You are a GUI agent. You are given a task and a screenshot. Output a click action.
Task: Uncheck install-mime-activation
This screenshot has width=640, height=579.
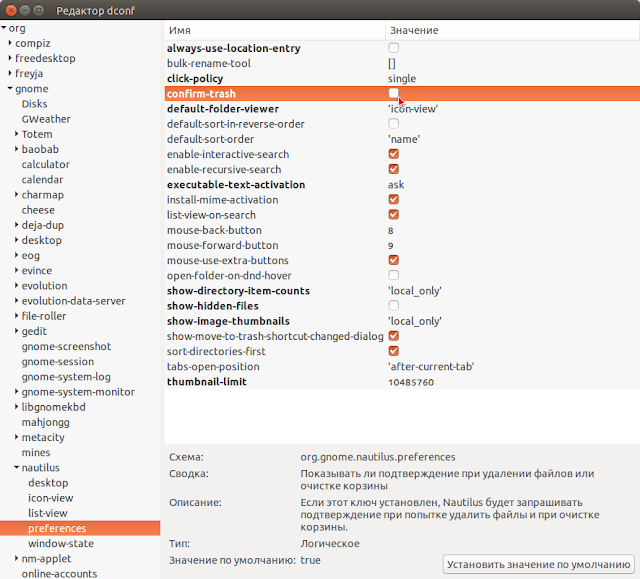click(393, 200)
